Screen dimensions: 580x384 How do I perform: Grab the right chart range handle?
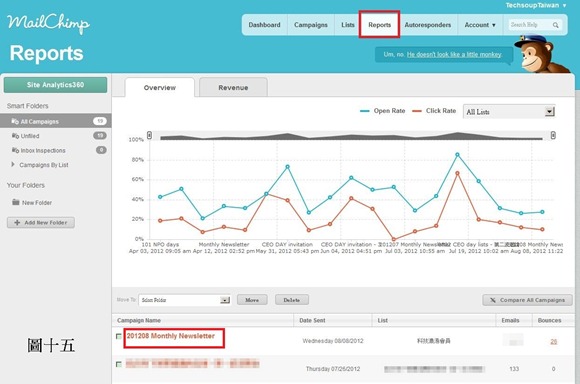tap(553, 135)
